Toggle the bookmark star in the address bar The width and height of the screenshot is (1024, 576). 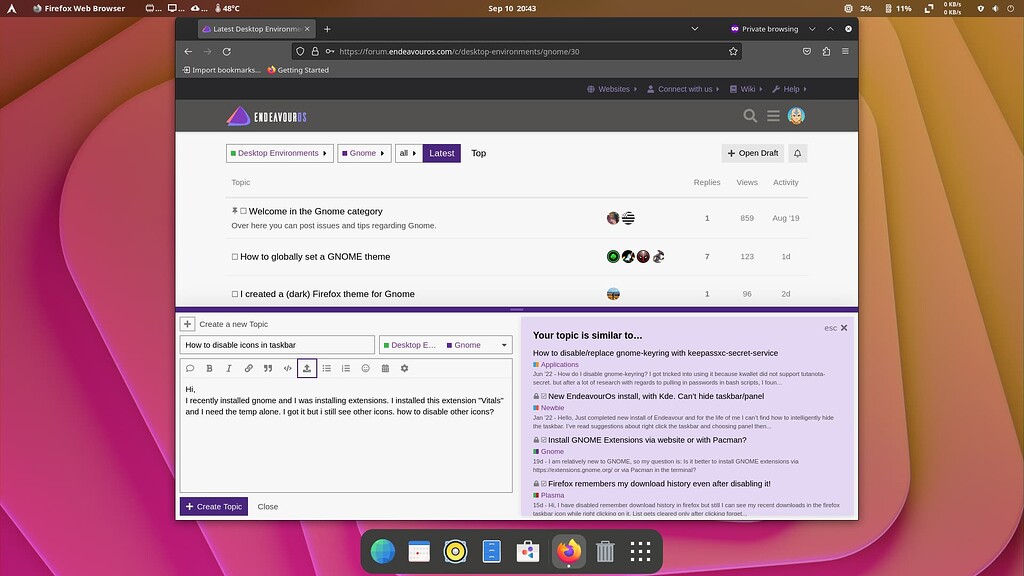tap(733, 51)
